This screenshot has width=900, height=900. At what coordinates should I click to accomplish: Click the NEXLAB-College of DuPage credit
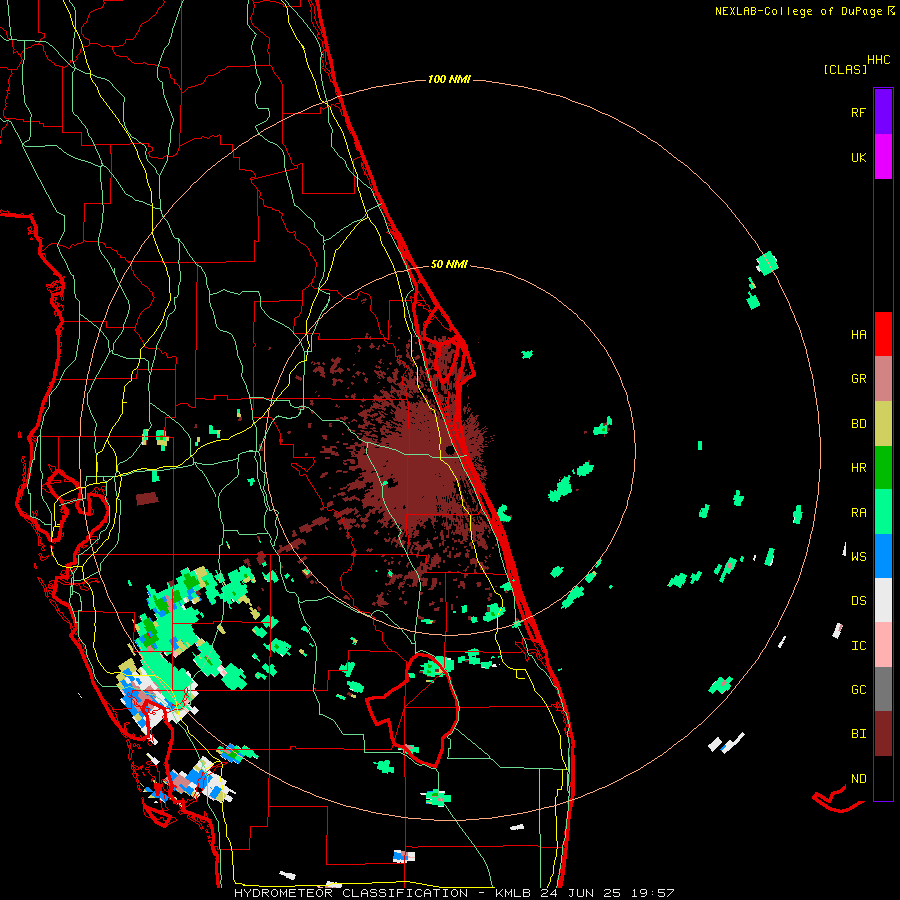tap(805, 11)
